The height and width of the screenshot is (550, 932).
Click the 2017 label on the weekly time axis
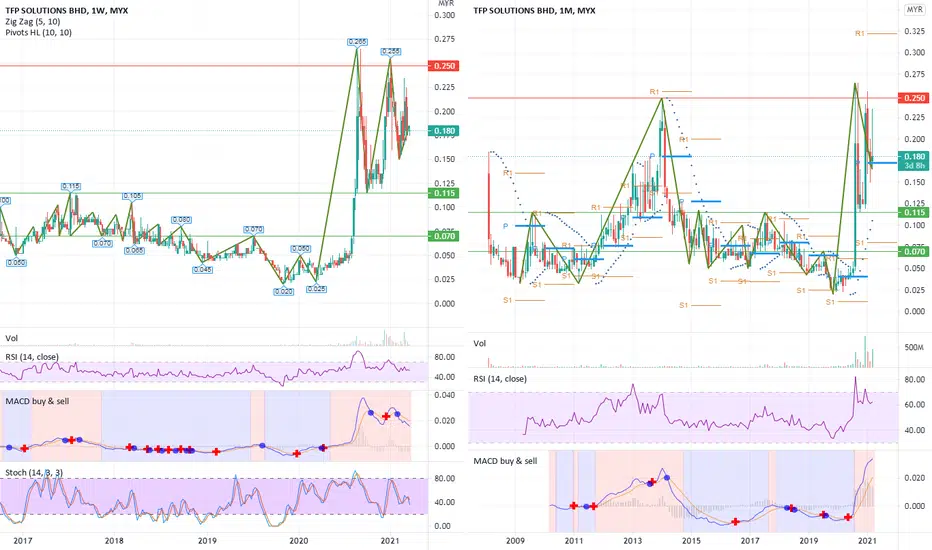(23, 540)
